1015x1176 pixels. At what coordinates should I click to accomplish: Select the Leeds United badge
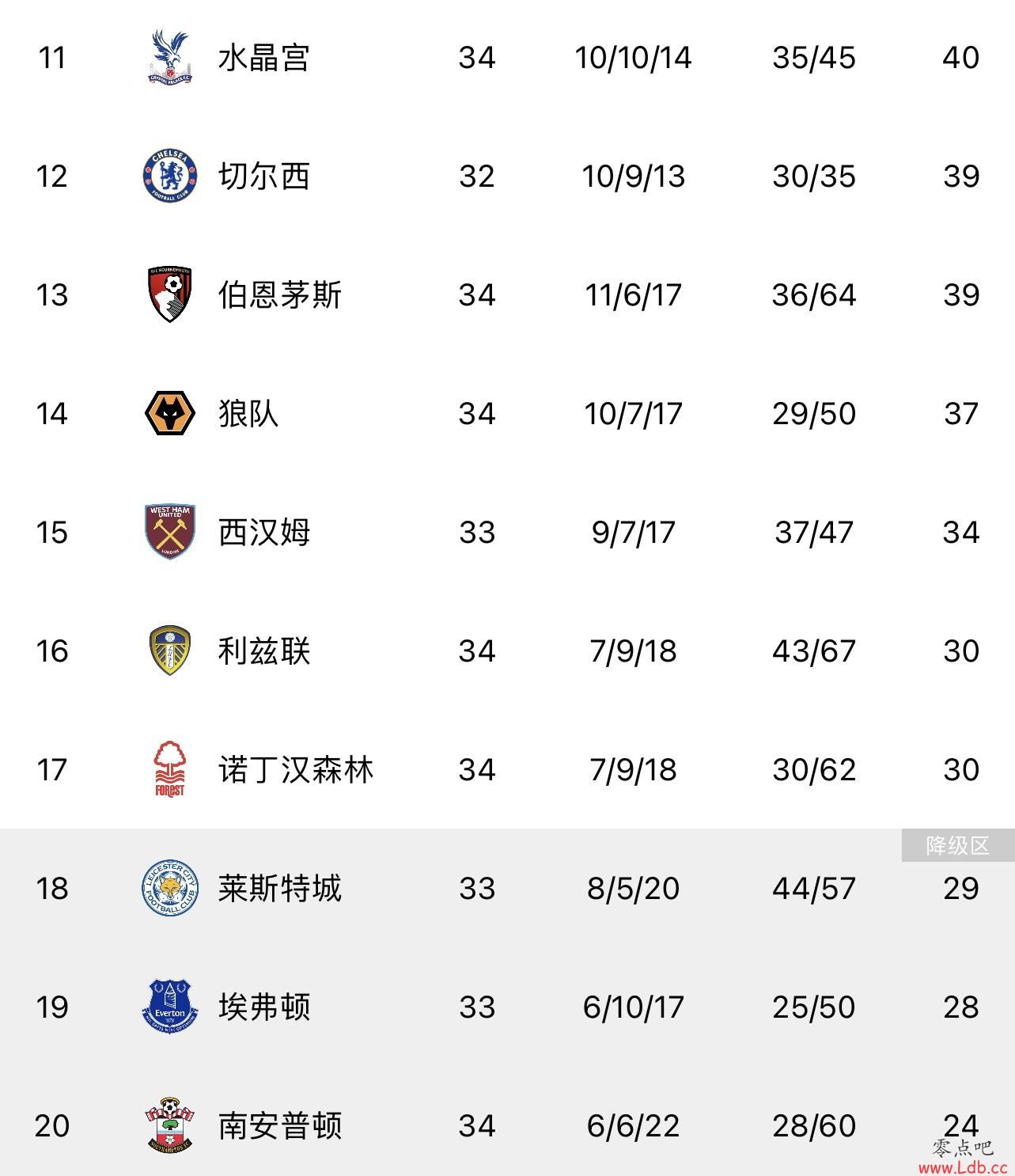(x=169, y=651)
